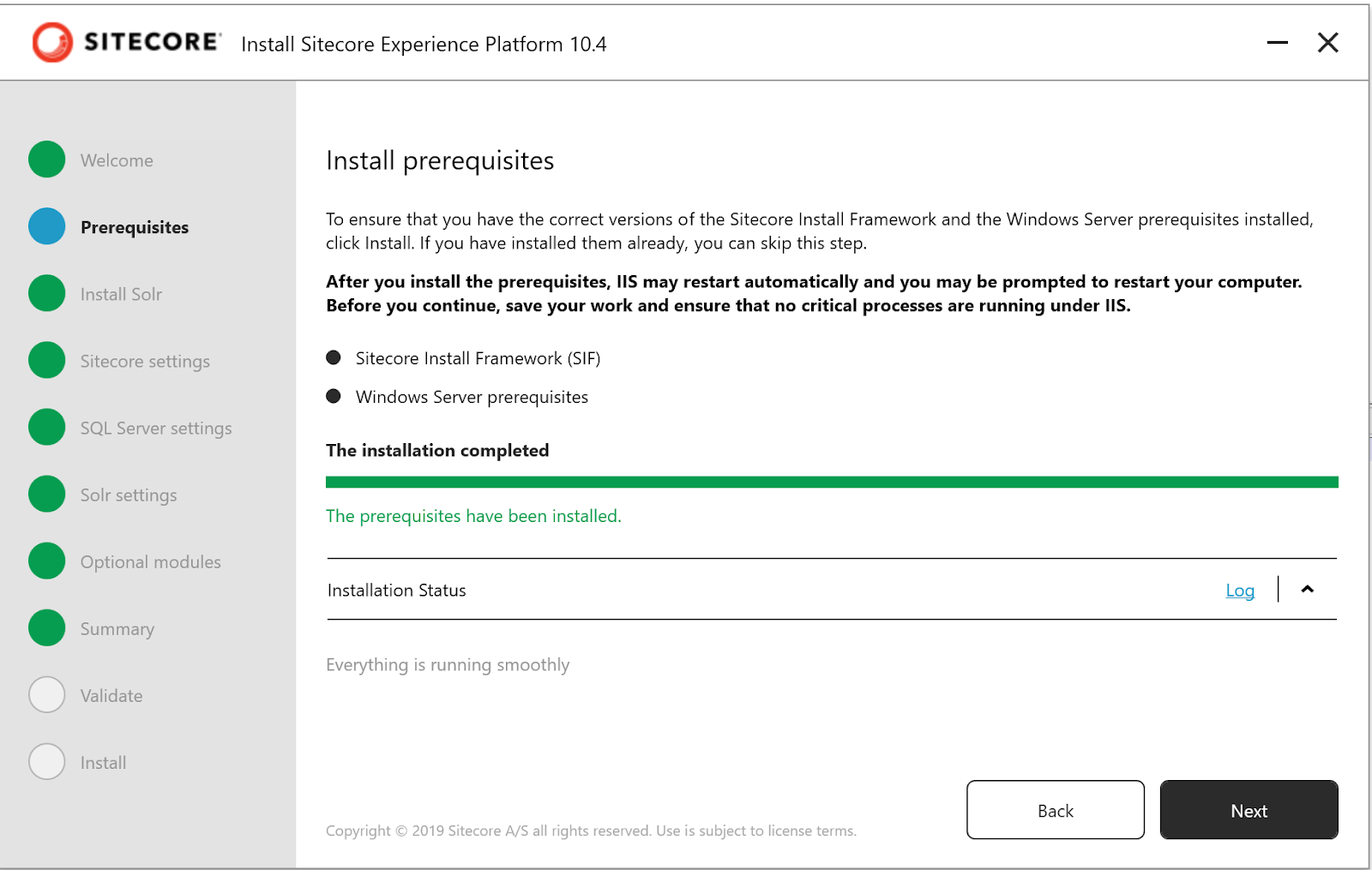Click the Summary step circle
1372x870 pixels.
click(47, 627)
